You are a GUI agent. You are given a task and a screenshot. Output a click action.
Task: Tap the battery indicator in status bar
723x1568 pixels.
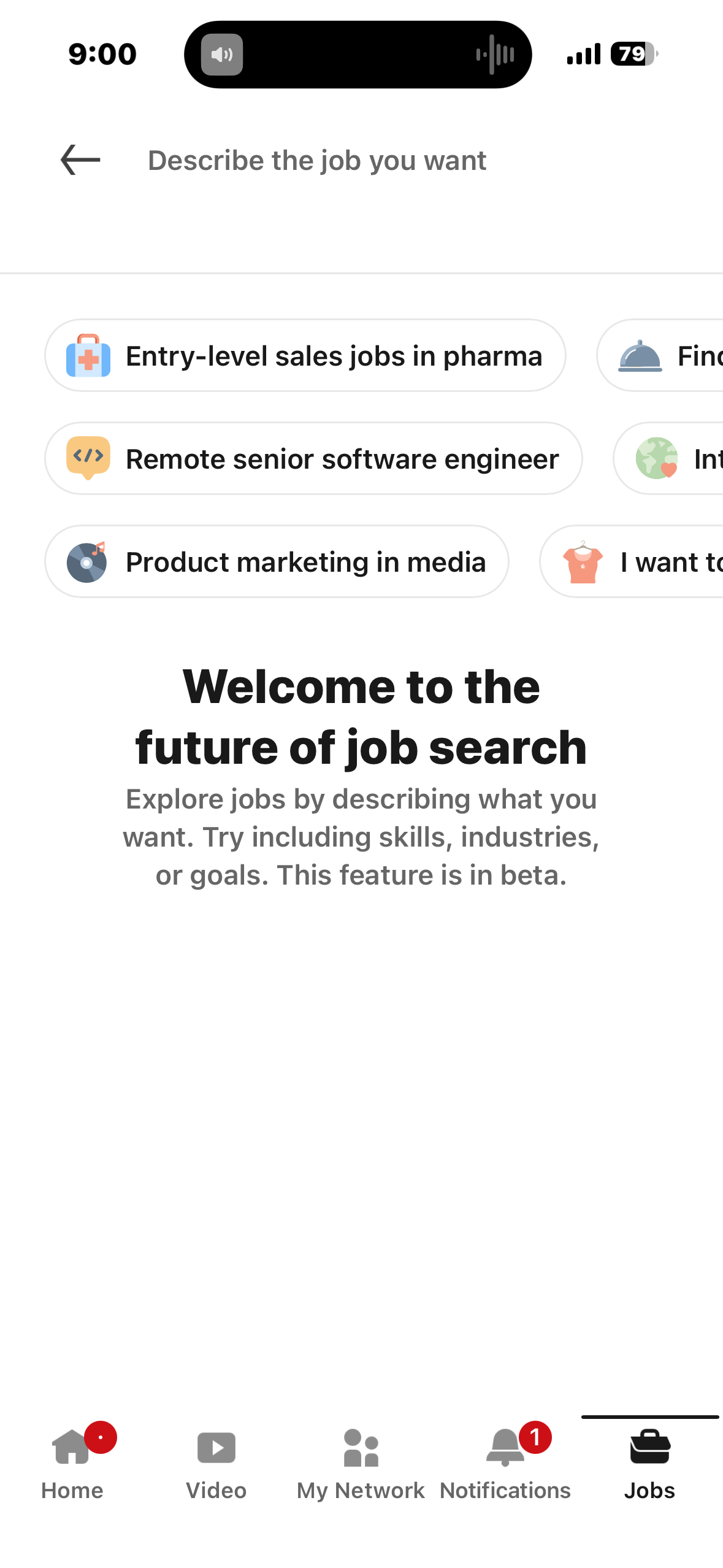click(x=633, y=54)
